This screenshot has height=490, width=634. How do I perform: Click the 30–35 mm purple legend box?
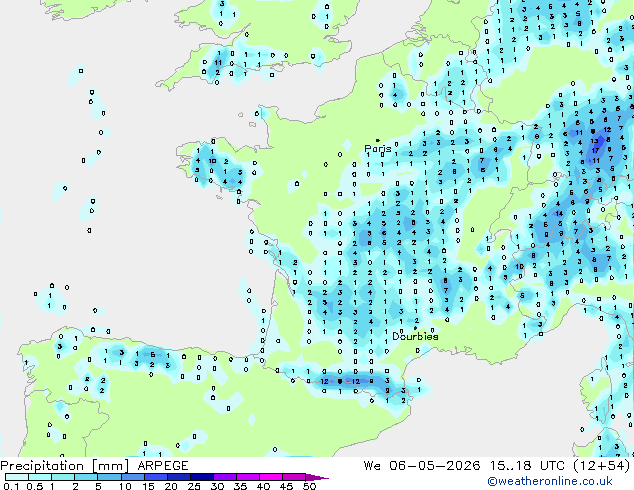click(x=225, y=477)
